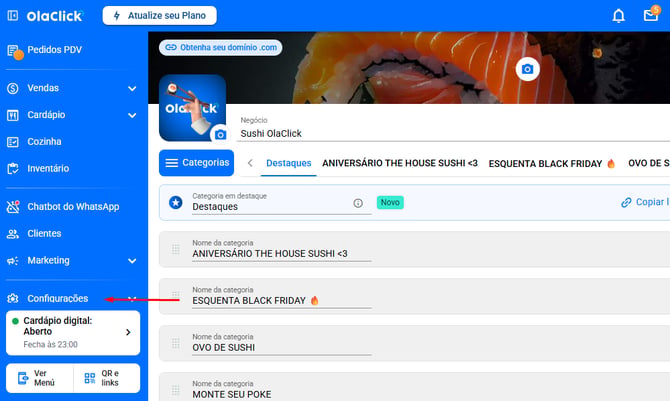Click Ver Menú button
Viewport: 670px width, 401px height.
[x=39, y=378]
